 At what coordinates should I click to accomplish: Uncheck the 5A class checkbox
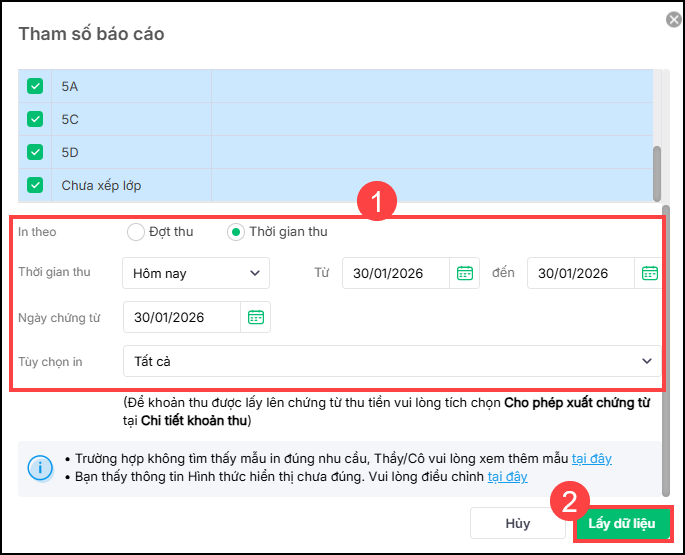36,86
